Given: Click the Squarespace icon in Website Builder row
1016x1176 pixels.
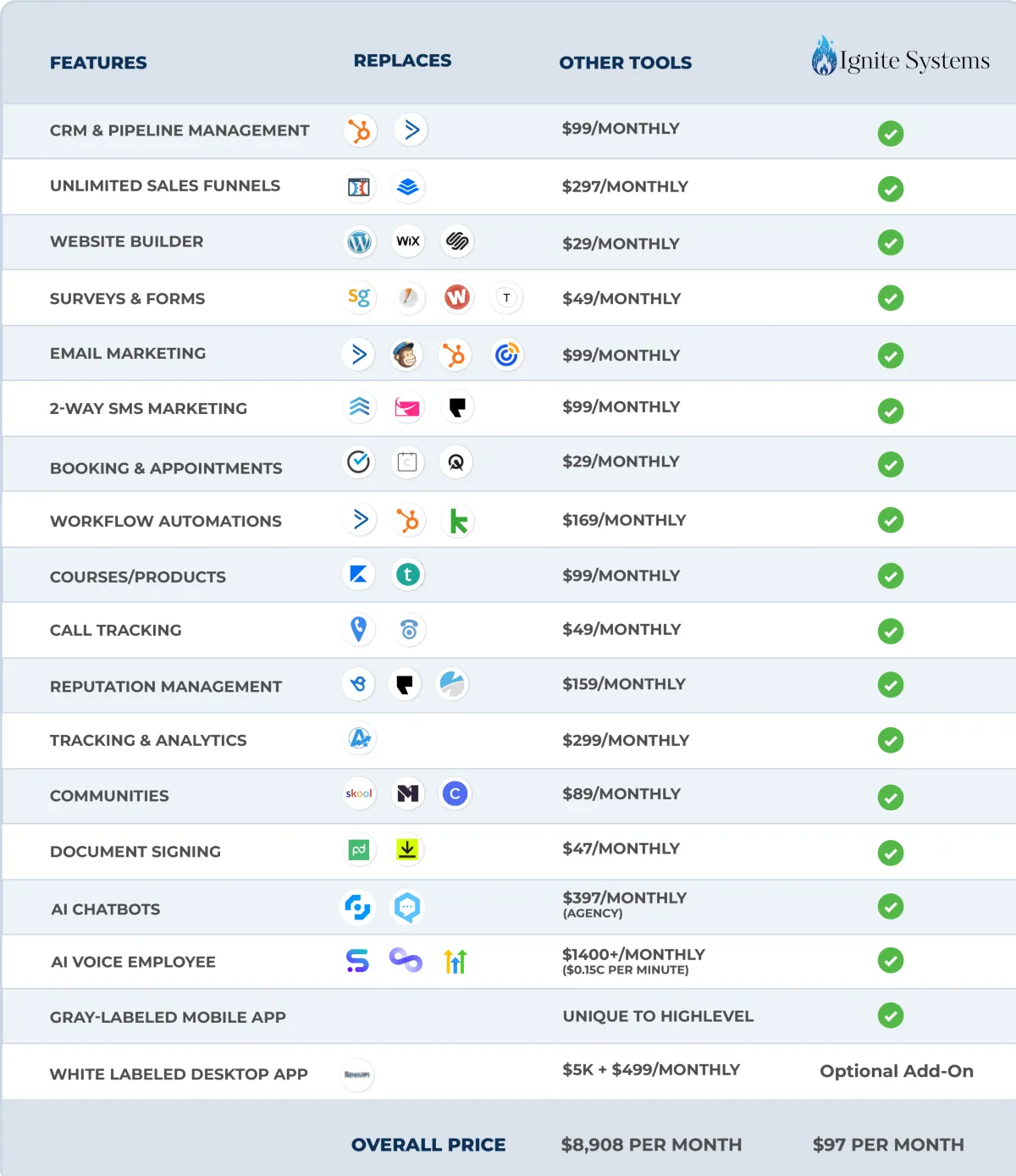Looking at the screenshot, I should pyautogui.click(x=457, y=241).
